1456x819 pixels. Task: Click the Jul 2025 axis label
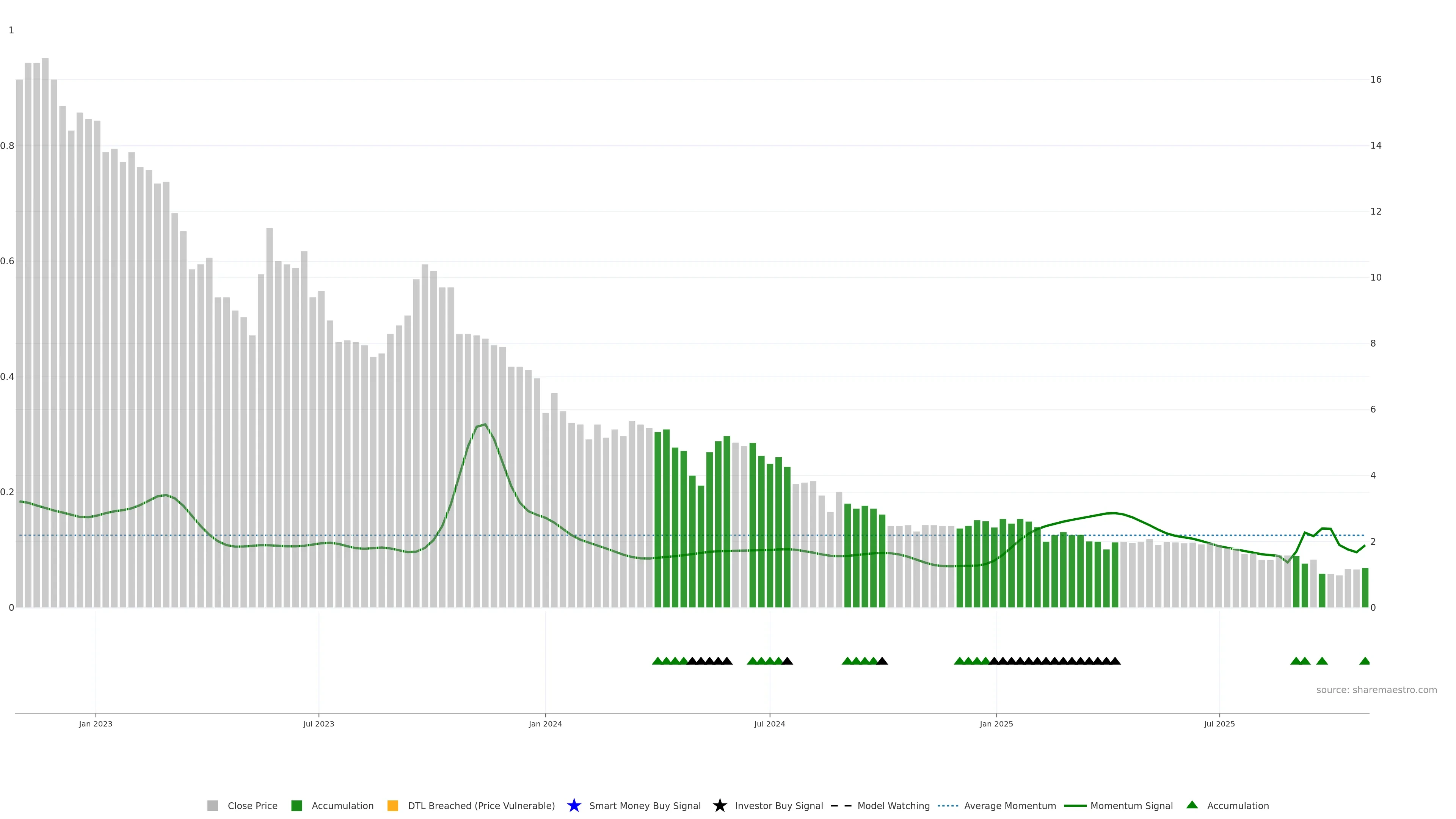[x=1219, y=723]
